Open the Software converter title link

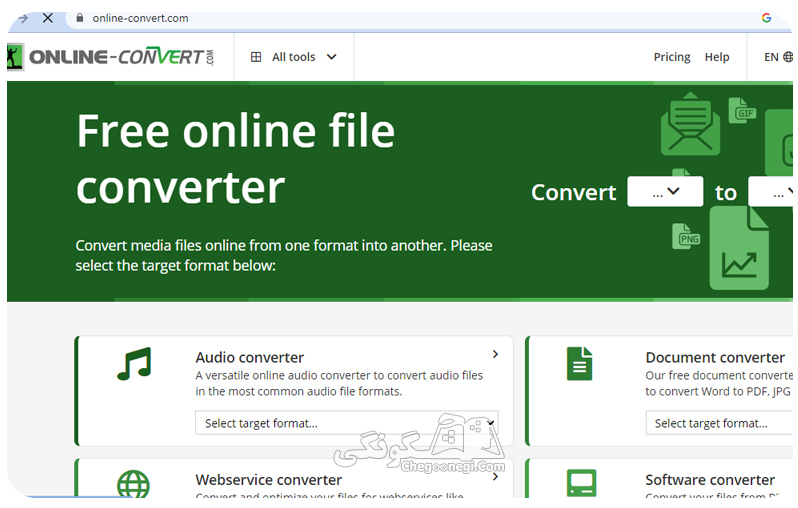(x=710, y=480)
